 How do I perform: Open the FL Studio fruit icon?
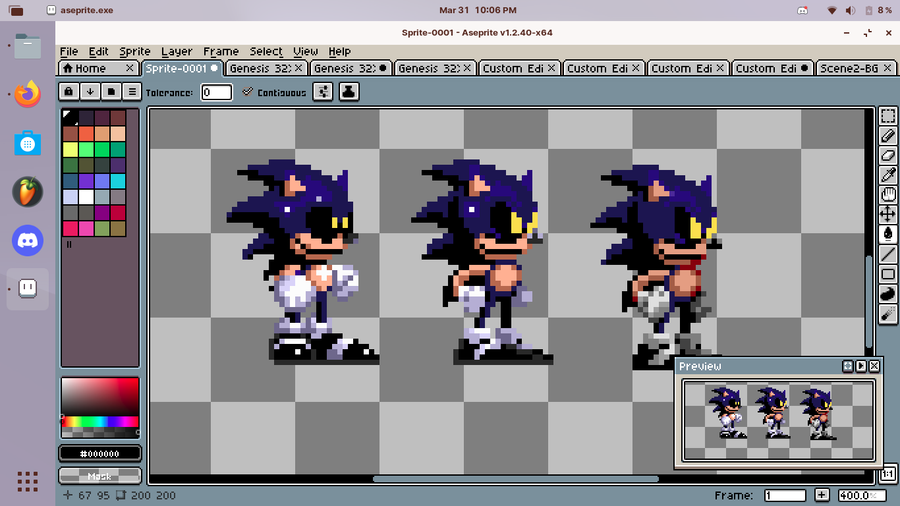click(x=28, y=191)
